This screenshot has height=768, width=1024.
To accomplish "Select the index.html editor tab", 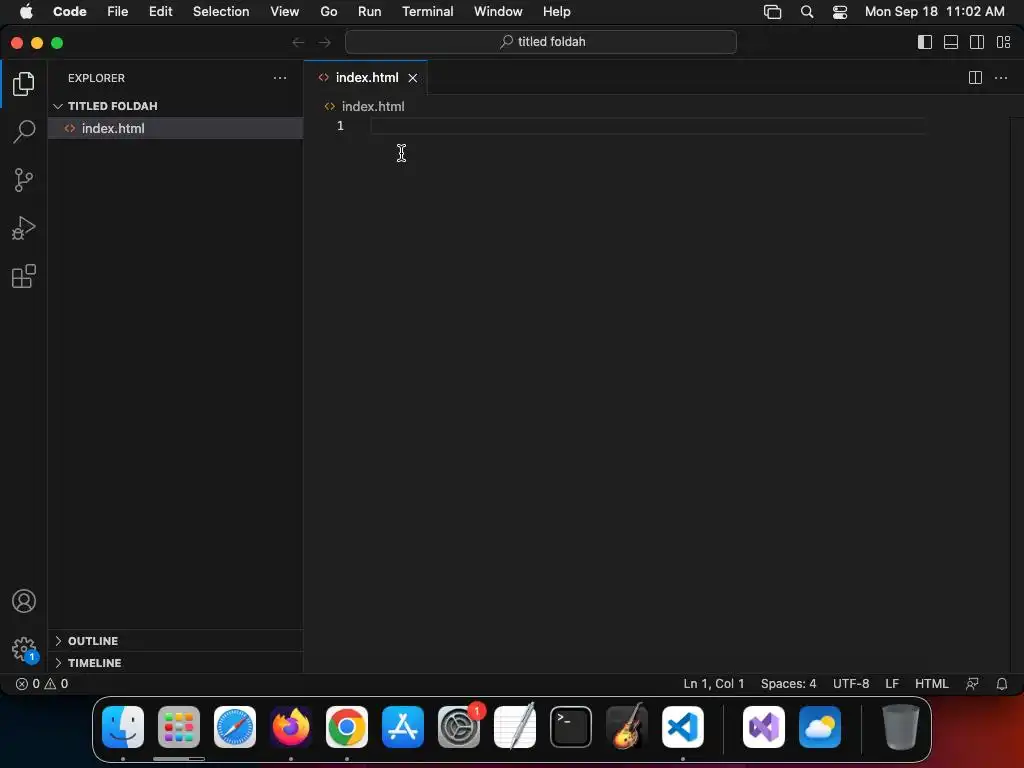I will coord(366,78).
